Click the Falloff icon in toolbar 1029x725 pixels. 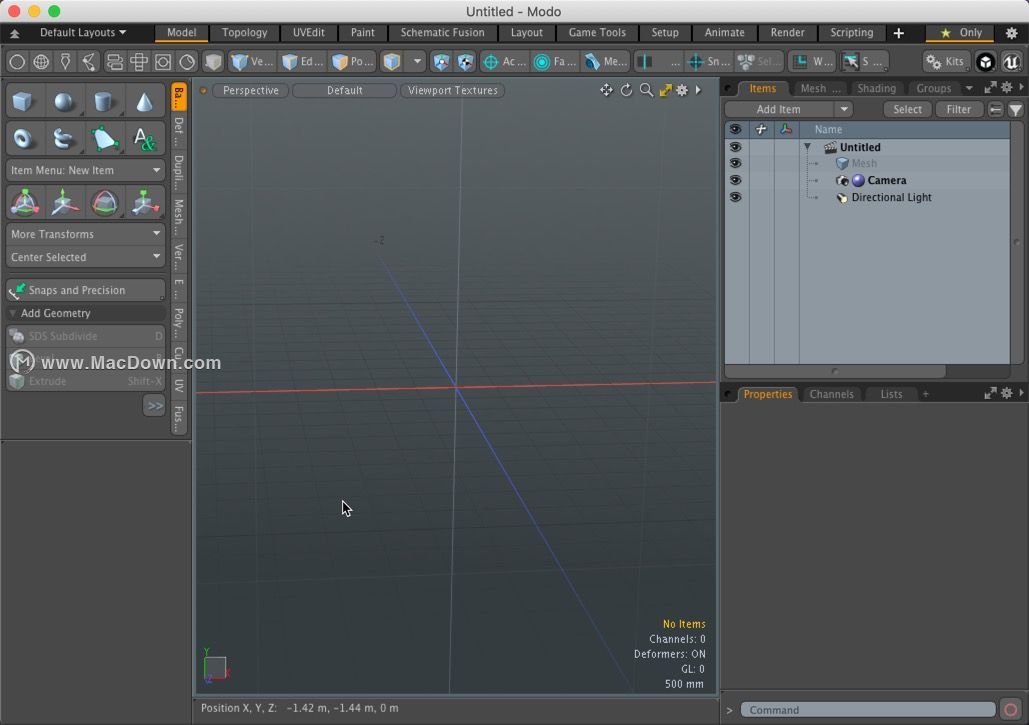tap(555, 62)
